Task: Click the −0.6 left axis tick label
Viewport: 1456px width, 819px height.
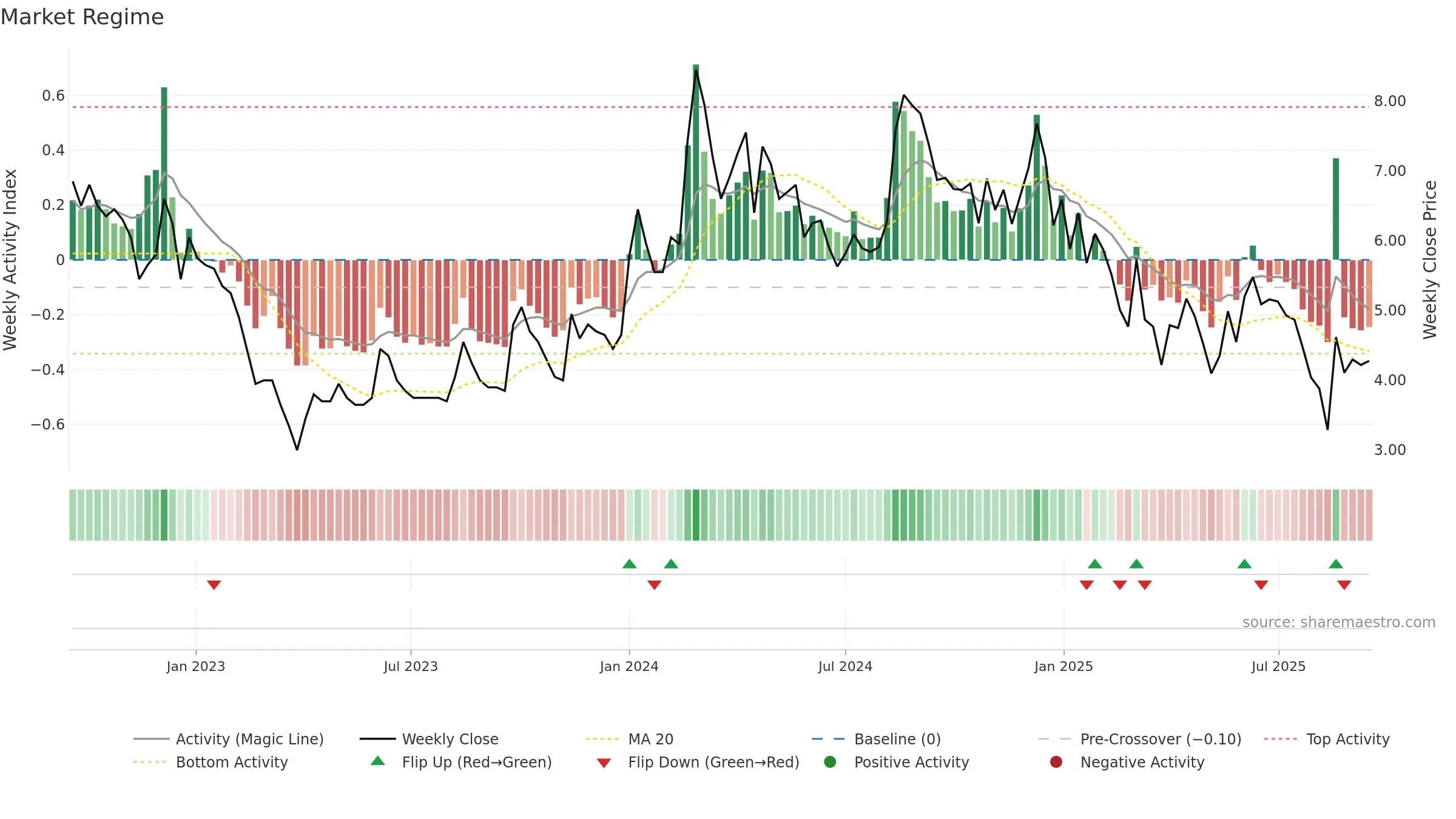Action: (48, 424)
